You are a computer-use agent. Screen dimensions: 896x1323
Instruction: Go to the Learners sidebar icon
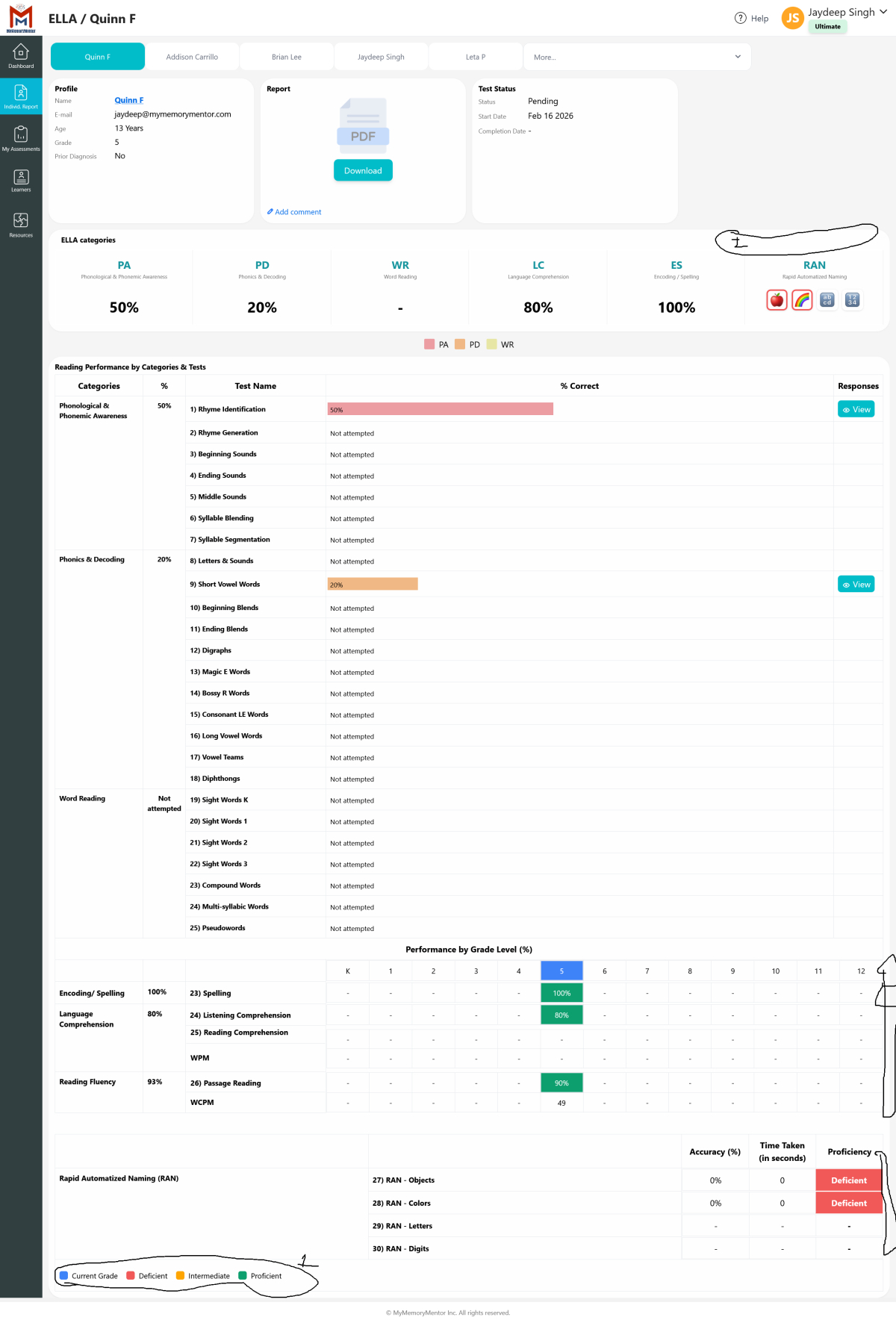(x=21, y=180)
